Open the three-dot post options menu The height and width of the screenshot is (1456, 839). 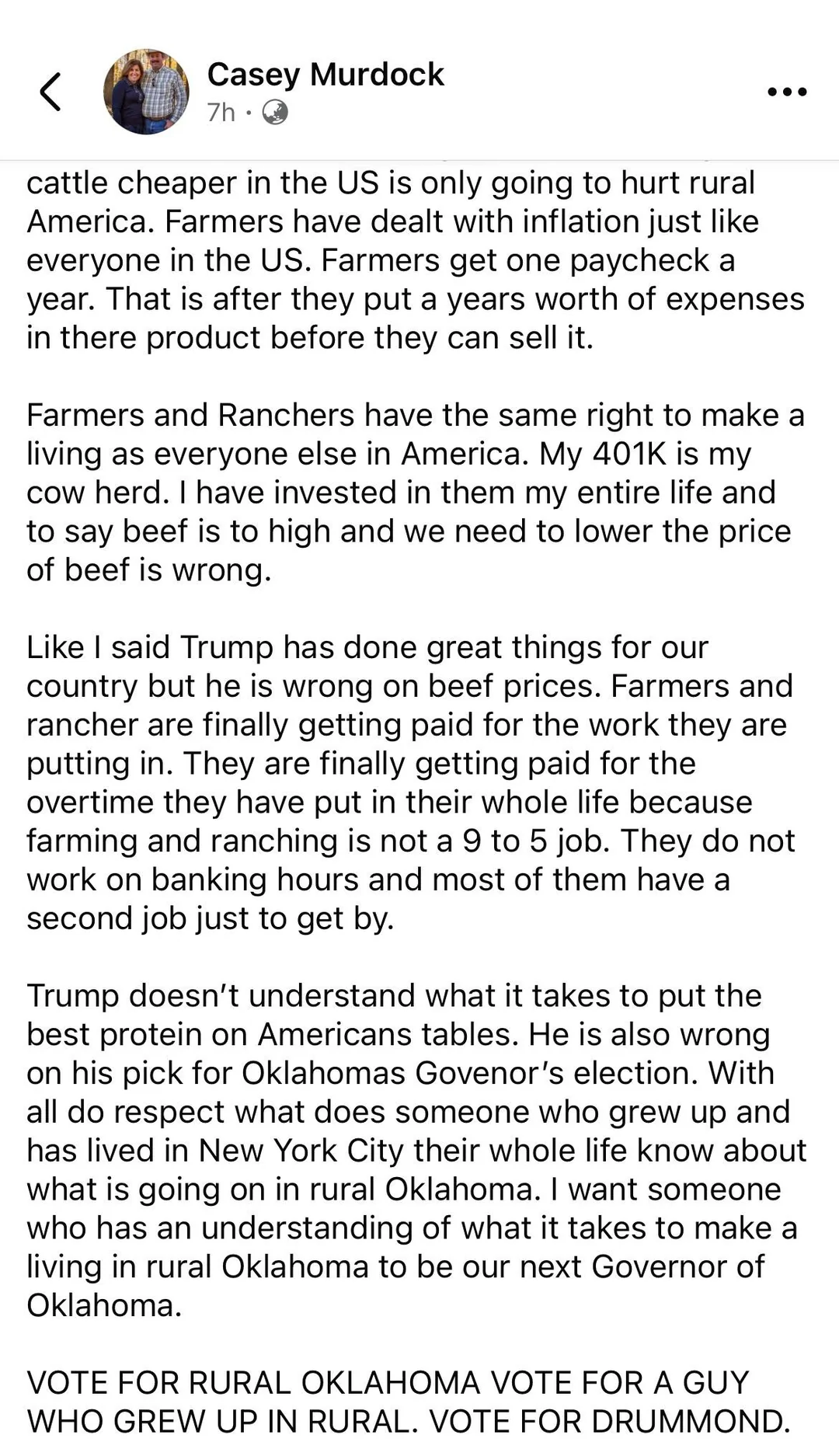[787, 92]
